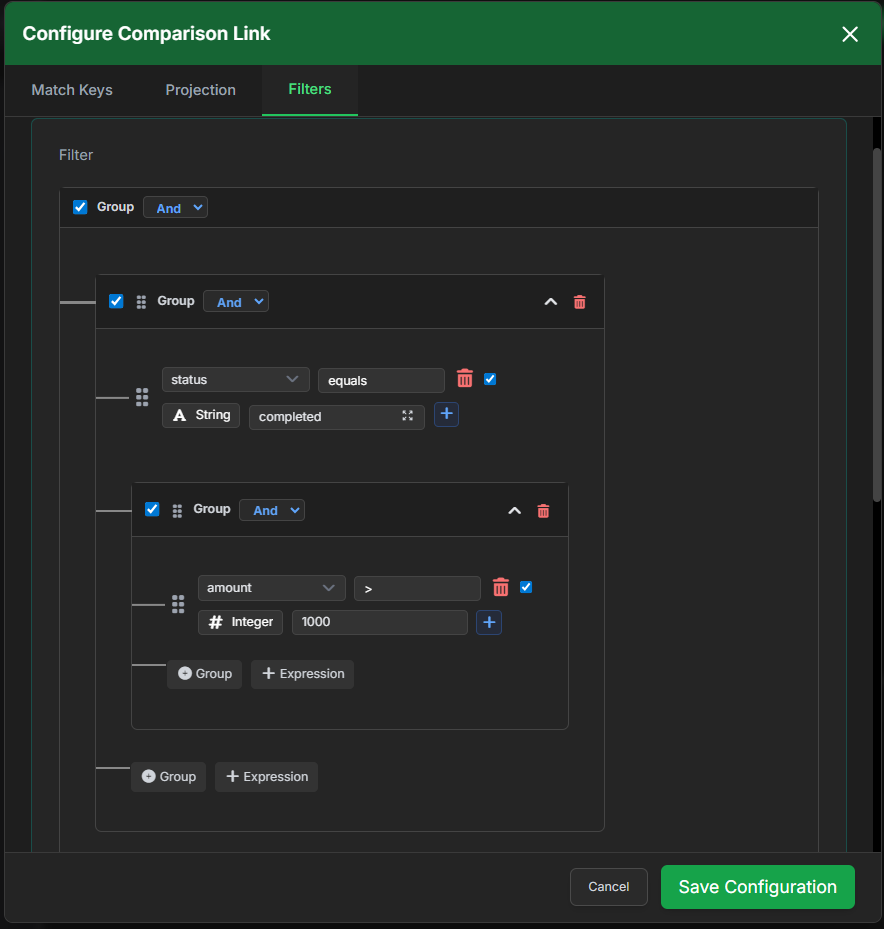The height and width of the screenshot is (929, 884).
Task: Disable the amount expression checkbox
Action: click(x=526, y=587)
